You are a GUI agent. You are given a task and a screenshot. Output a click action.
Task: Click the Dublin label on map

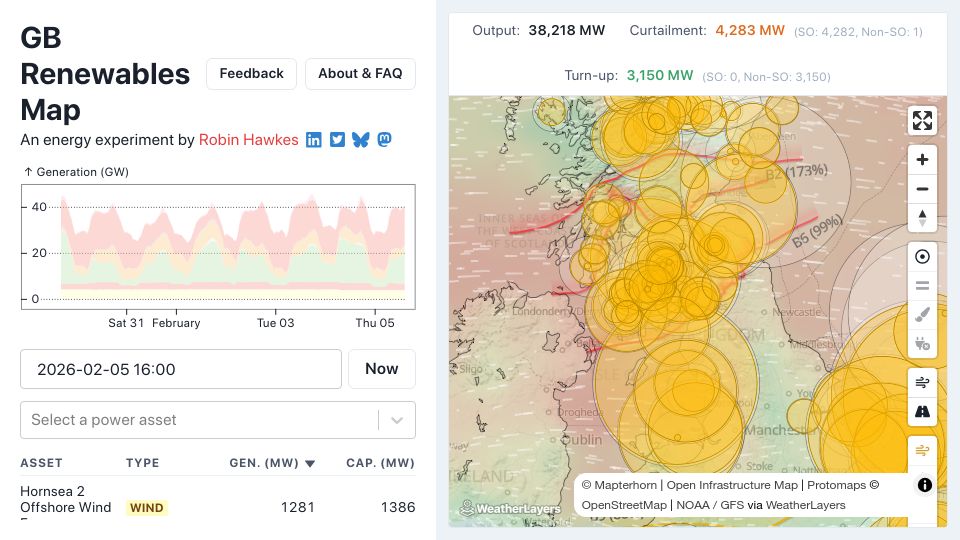coord(582,440)
